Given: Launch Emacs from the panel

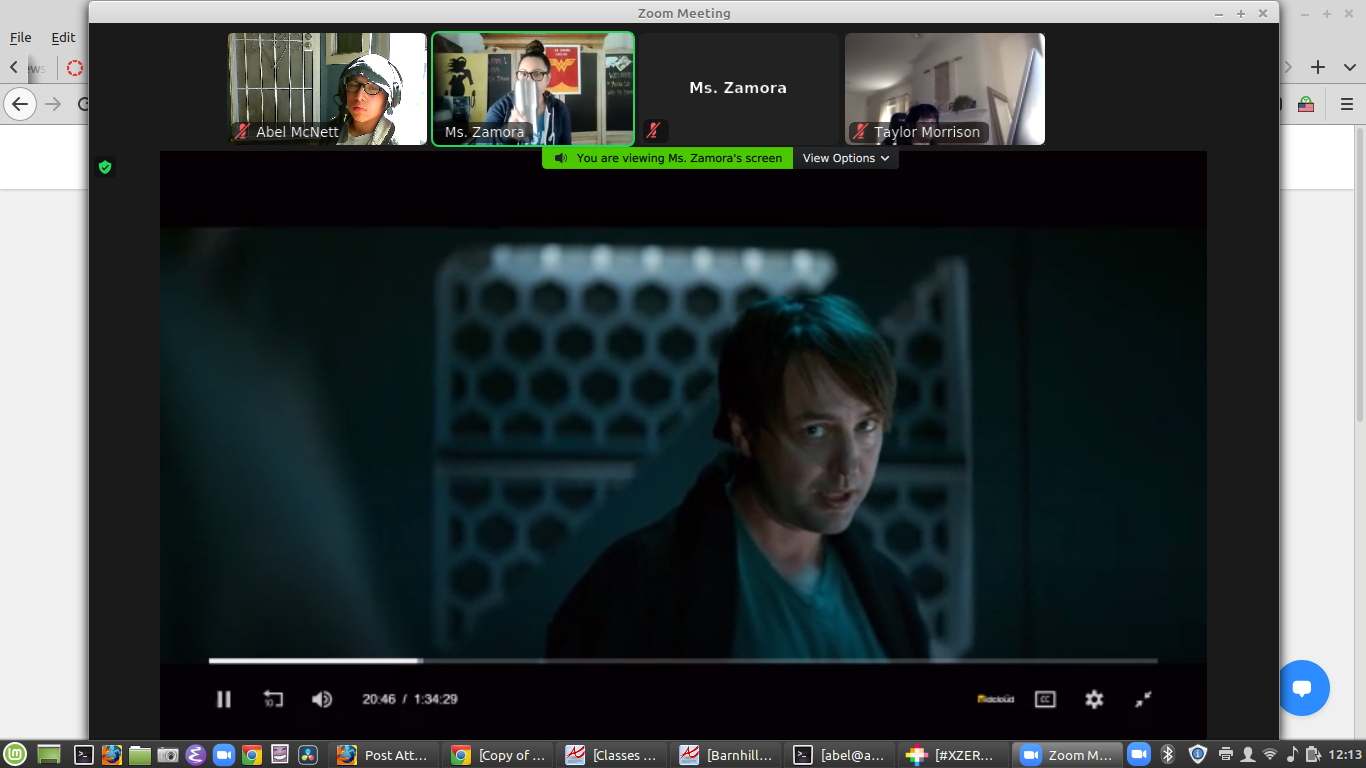Looking at the screenshot, I should click(x=196, y=755).
